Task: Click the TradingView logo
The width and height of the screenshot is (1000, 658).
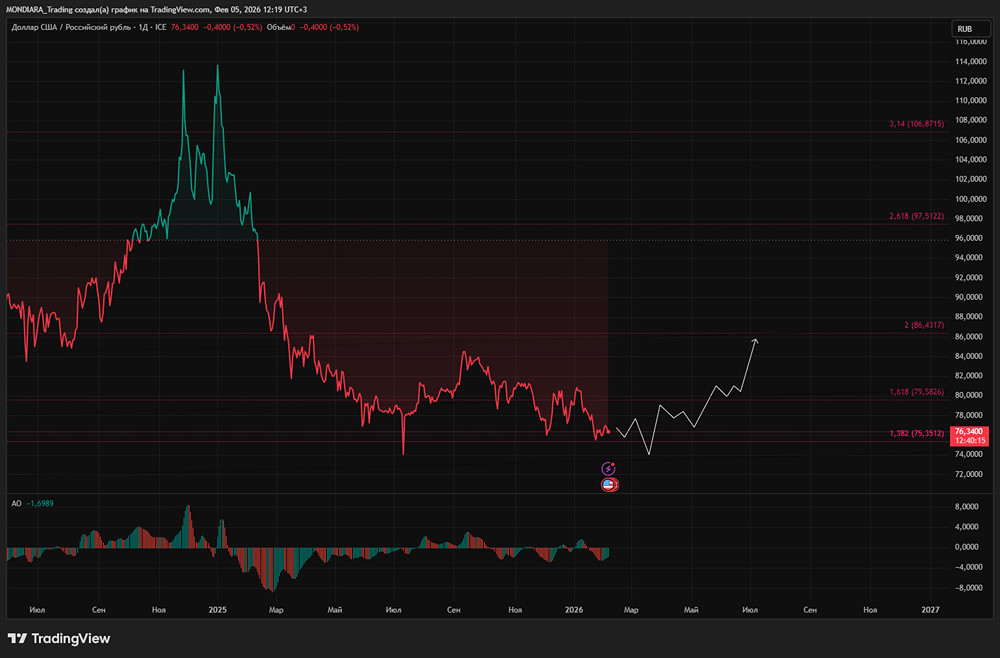Action: (x=59, y=638)
